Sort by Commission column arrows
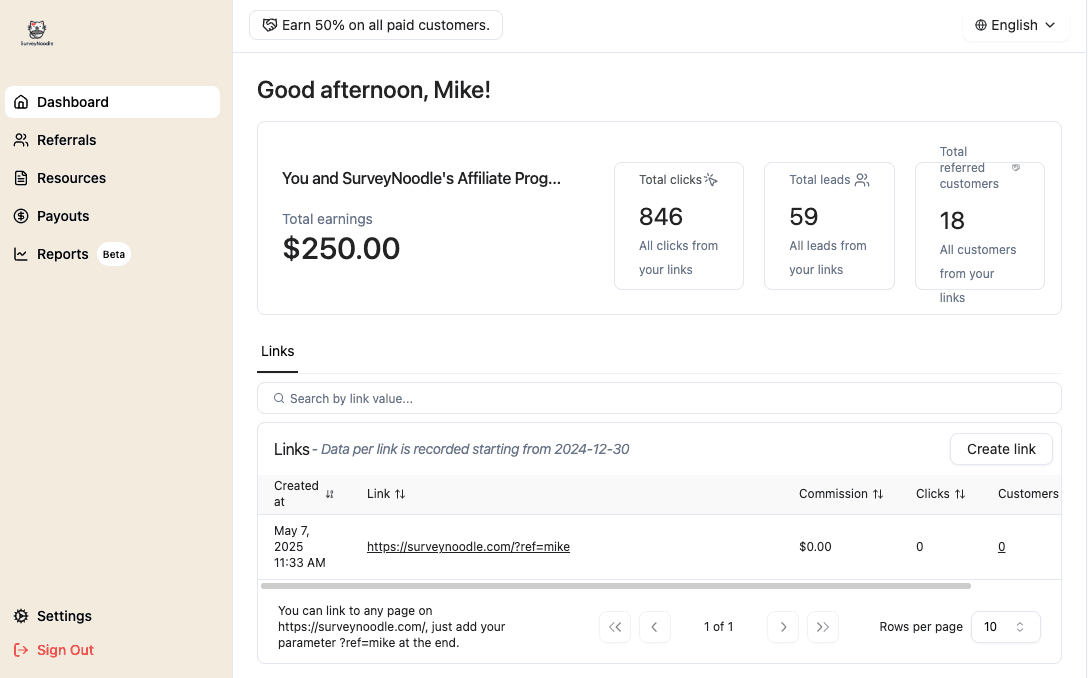 [x=878, y=494]
